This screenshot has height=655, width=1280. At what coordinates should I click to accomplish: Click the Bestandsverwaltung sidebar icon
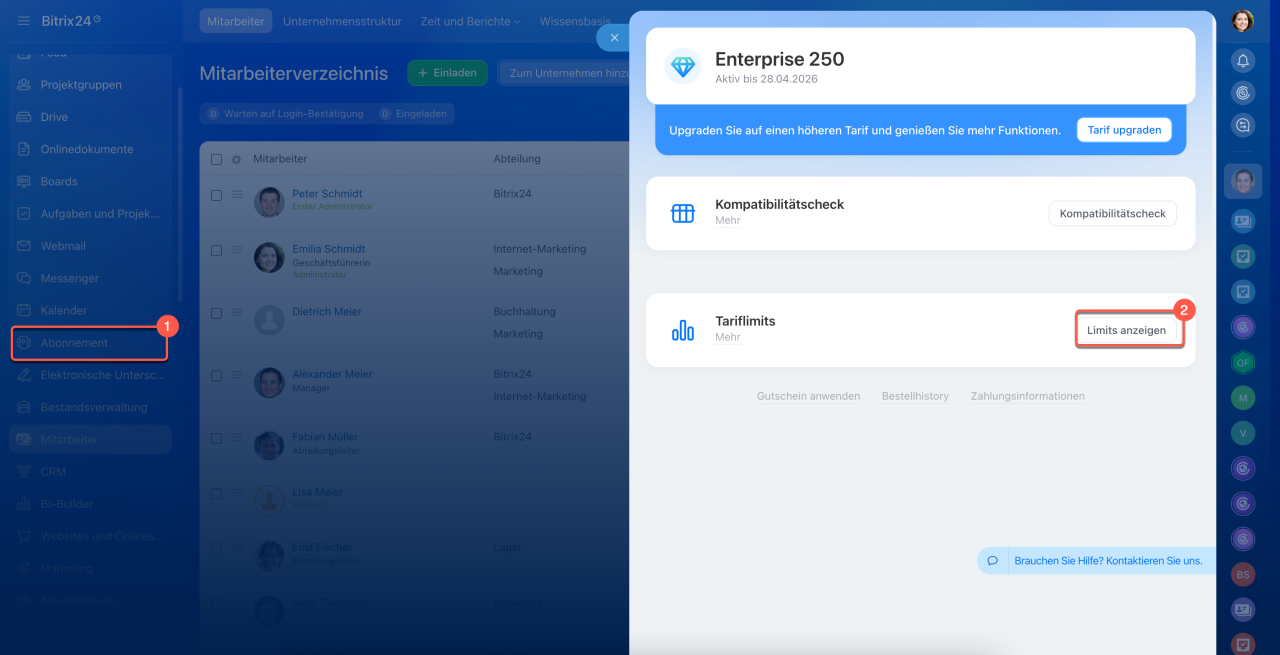(24, 407)
